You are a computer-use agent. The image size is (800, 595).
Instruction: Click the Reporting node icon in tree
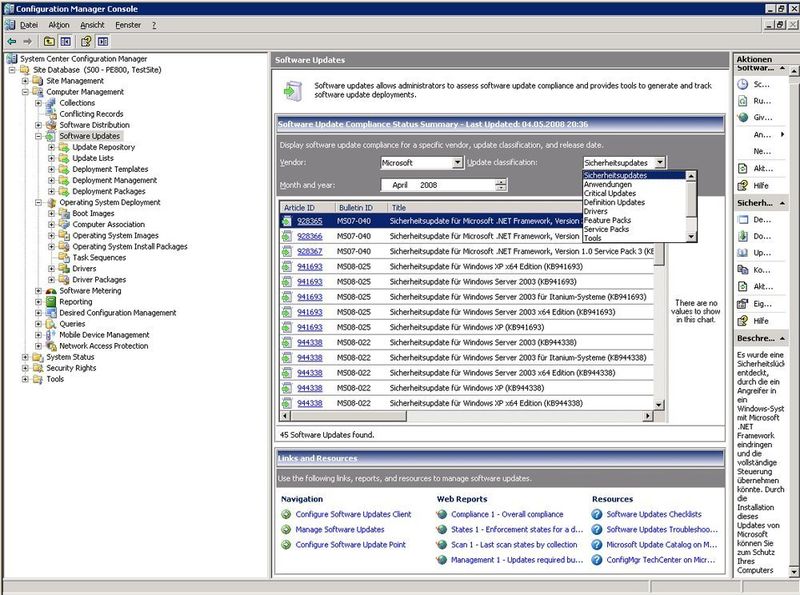coord(51,302)
